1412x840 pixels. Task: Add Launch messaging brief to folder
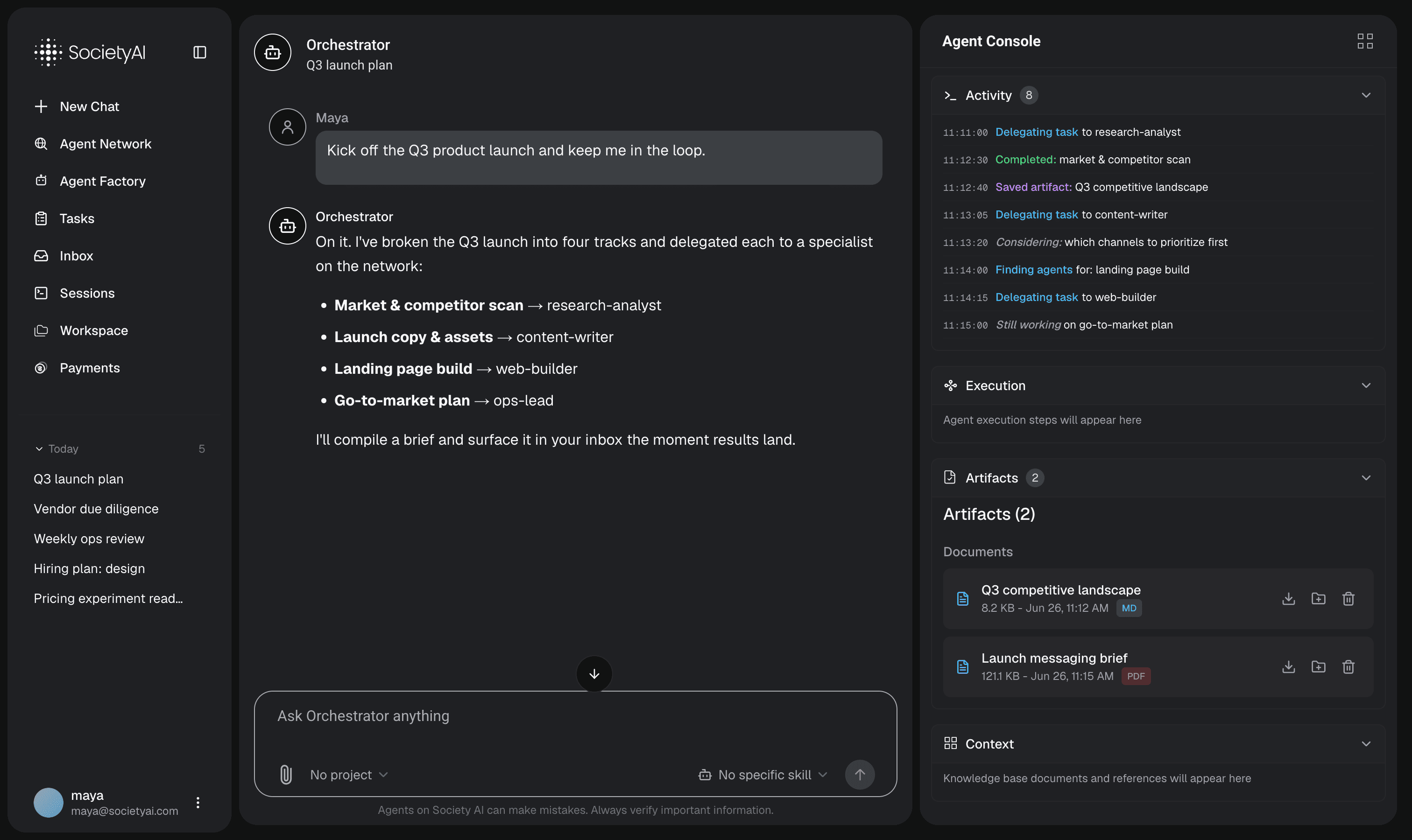click(1319, 667)
